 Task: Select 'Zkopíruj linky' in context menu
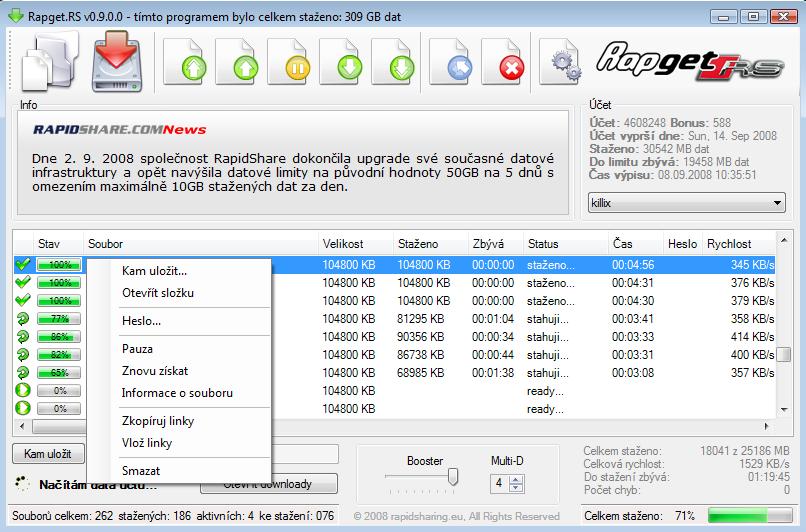click(x=158, y=421)
